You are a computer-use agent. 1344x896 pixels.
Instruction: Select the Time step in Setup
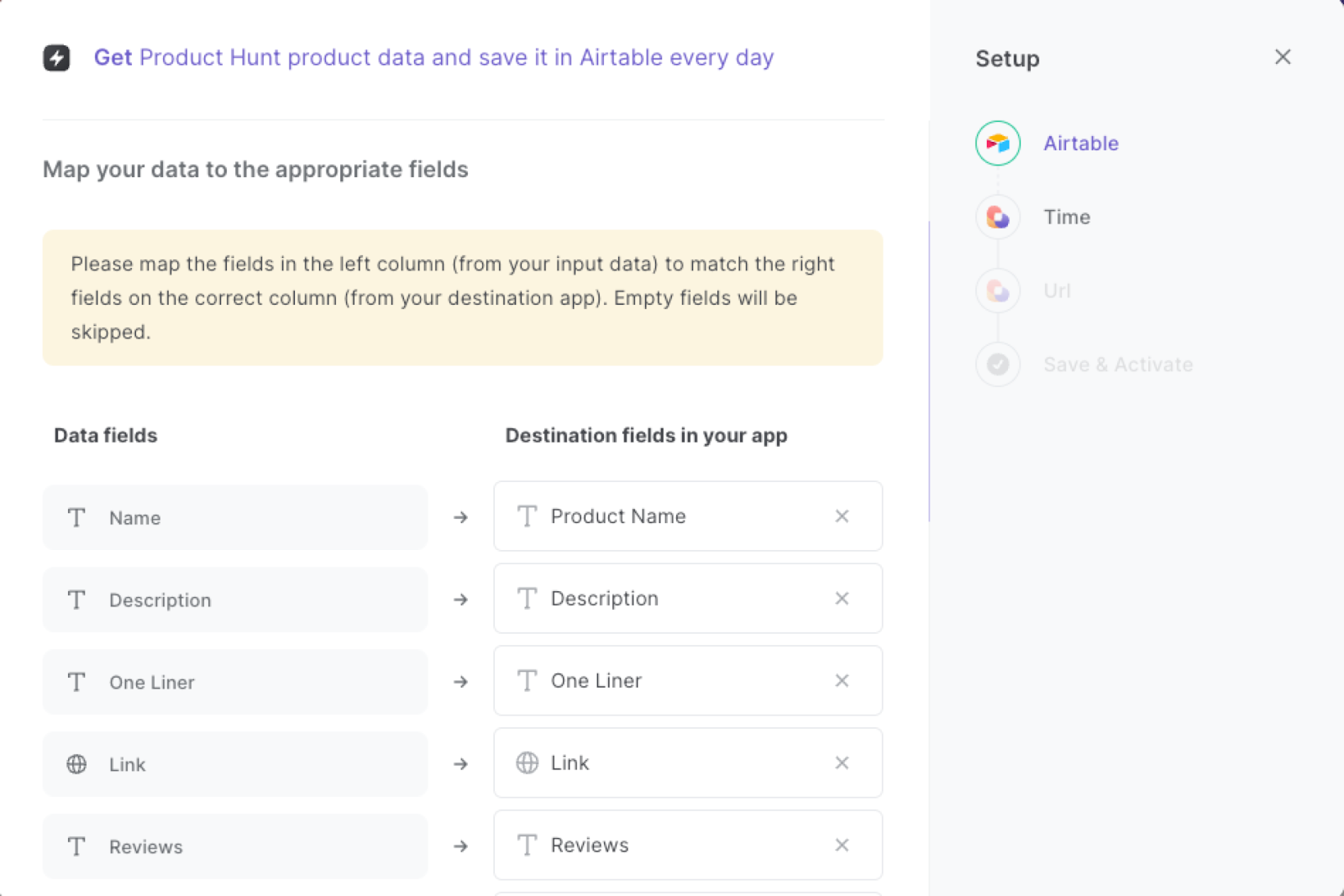click(1067, 217)
